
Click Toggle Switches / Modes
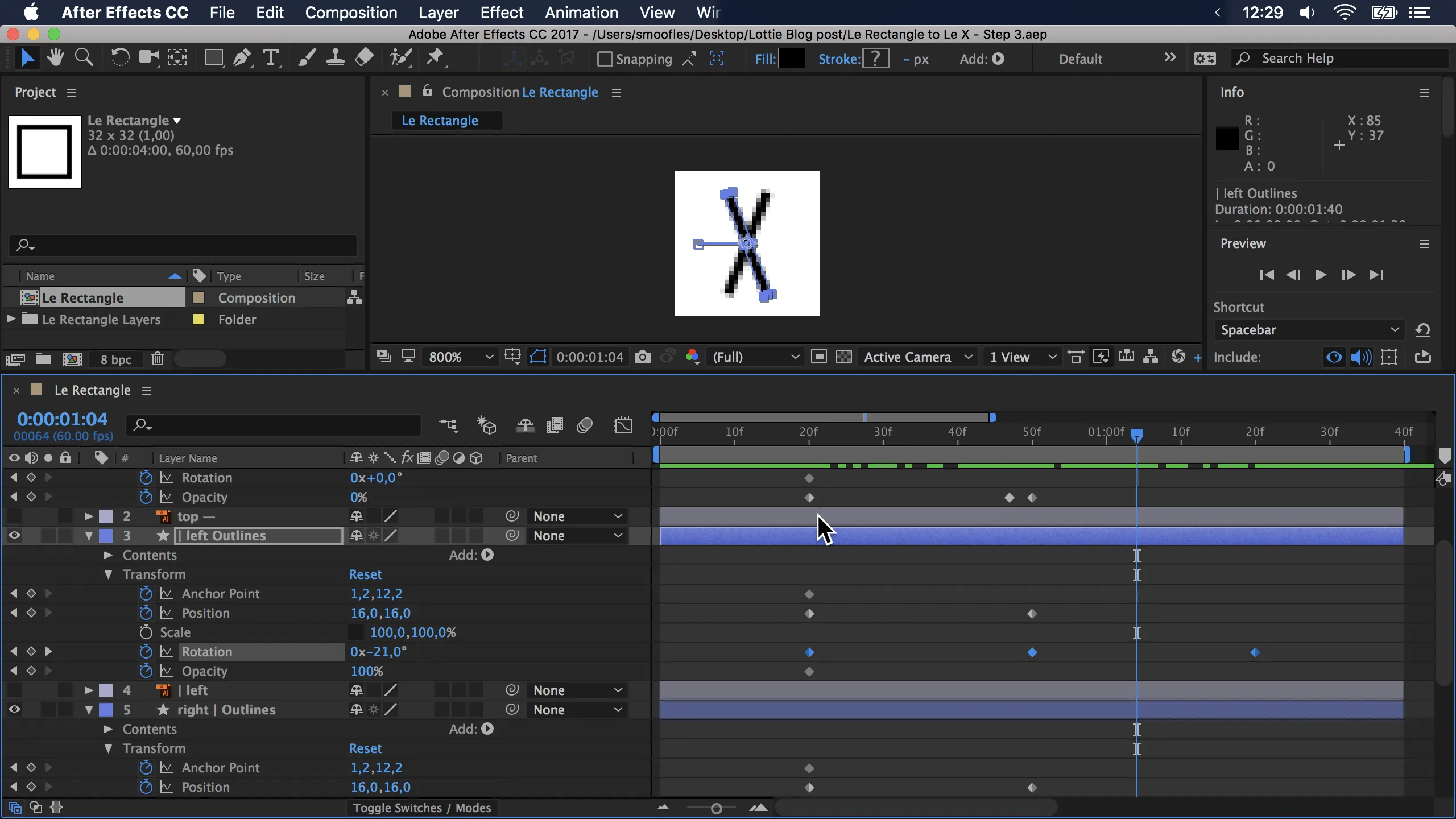[x=421, y=808]
